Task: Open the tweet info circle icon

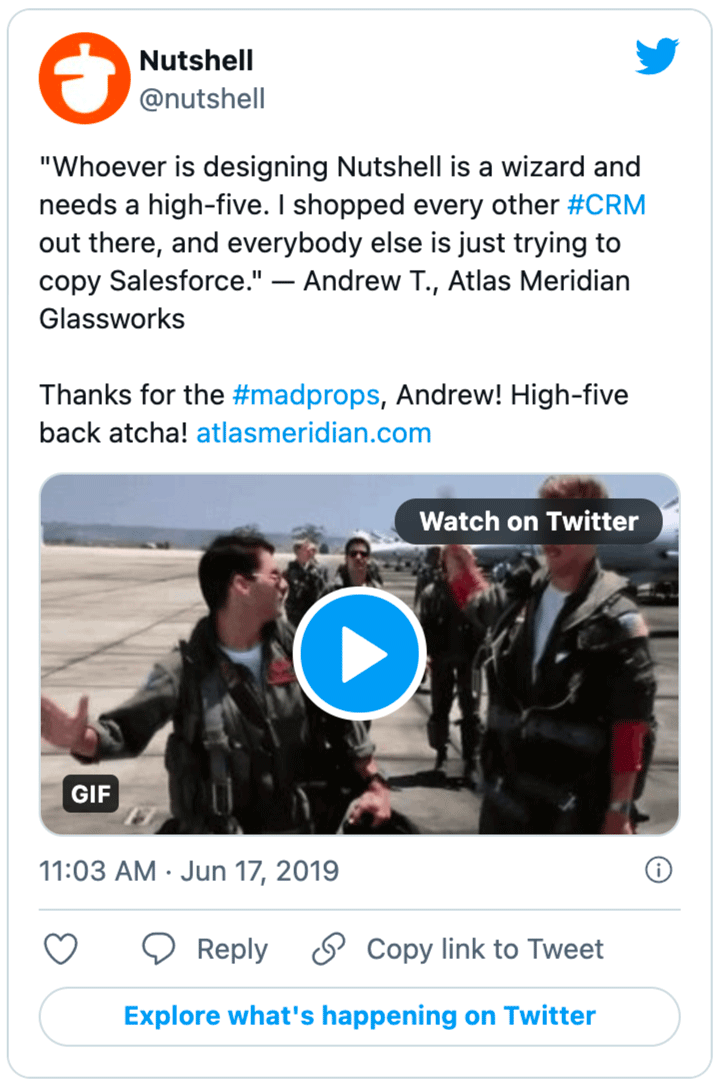Action: coord(658,871)
